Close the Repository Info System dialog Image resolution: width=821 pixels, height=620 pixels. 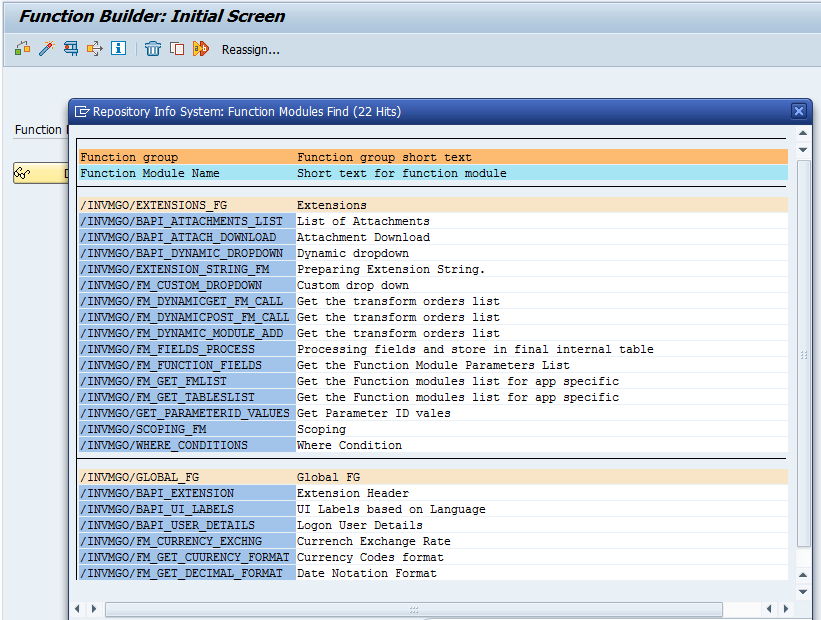click(x=798, y=111)
